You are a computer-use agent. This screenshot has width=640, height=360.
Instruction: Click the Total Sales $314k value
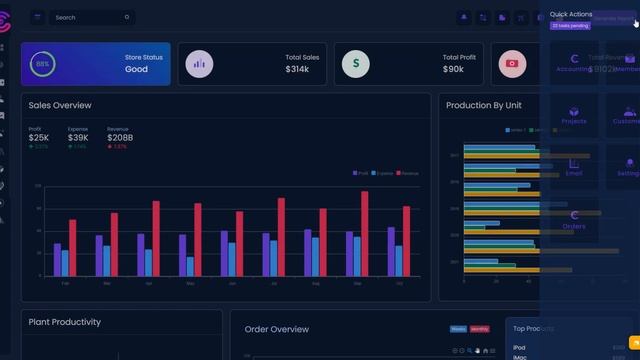coord(297,69)
